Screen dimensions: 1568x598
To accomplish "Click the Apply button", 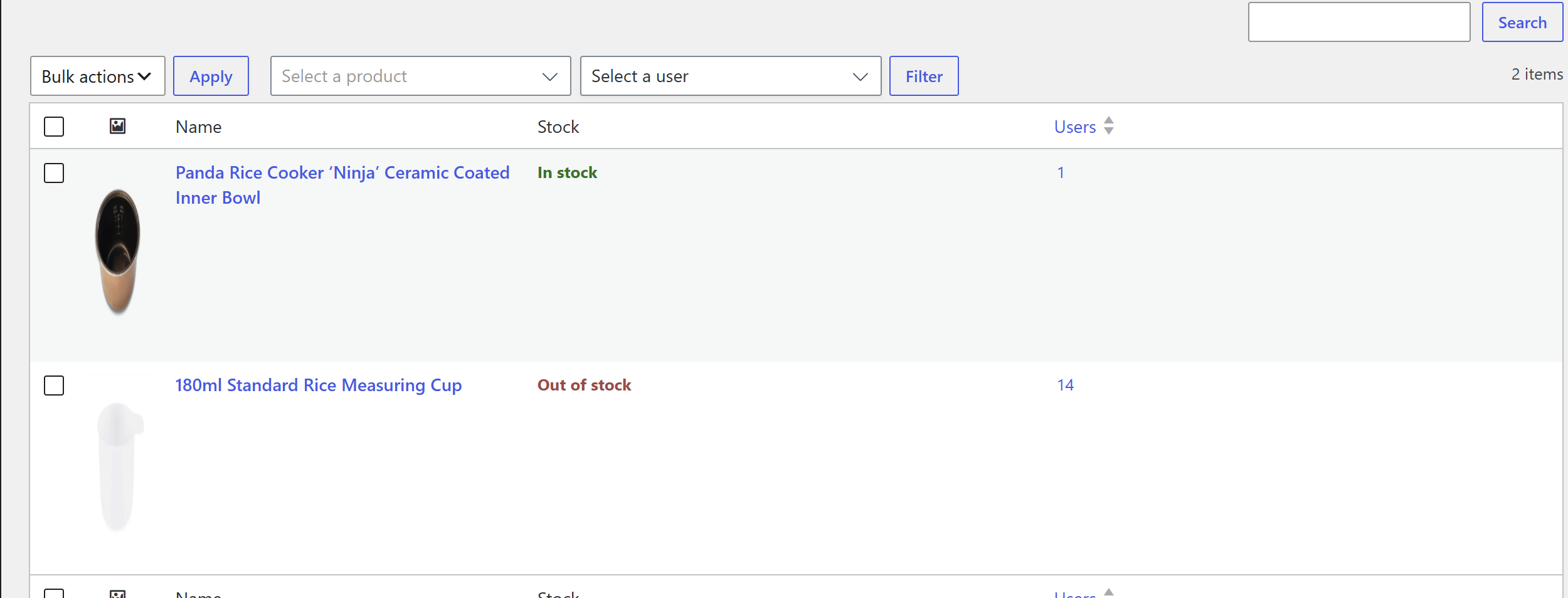I will (211, 76).
